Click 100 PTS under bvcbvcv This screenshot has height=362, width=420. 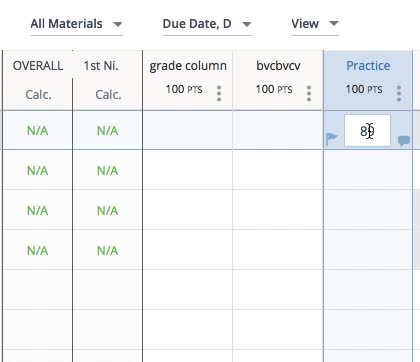click(274, 89)
